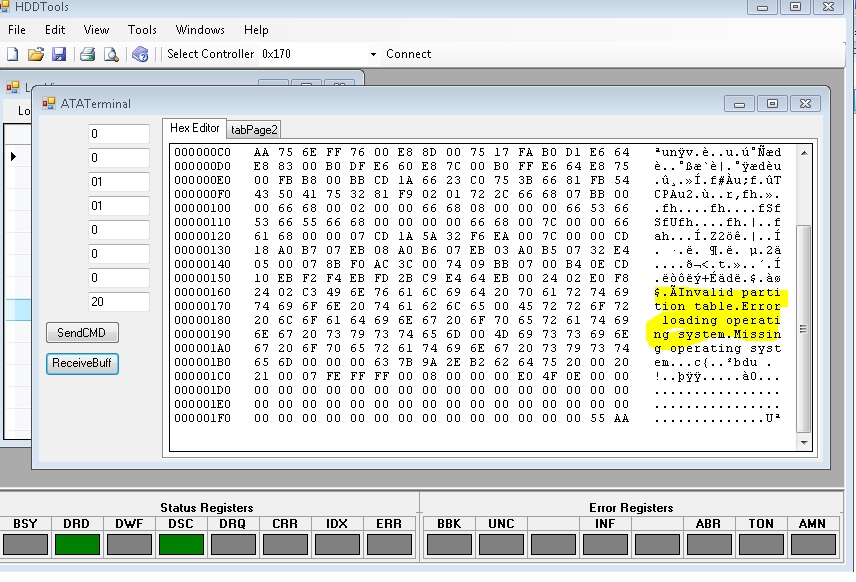Screen dimensions: 856x582
Task: Click the ATATerminal window title icon
Action: (x=49, y=103)
